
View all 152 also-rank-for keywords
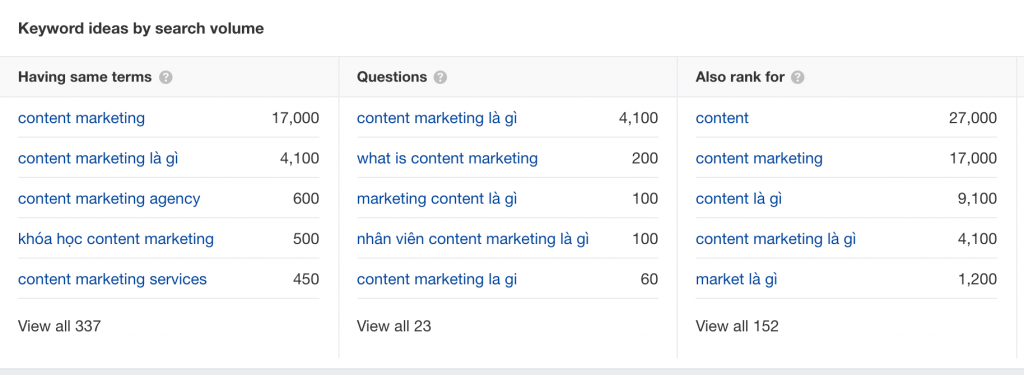[x=737, y=326]
